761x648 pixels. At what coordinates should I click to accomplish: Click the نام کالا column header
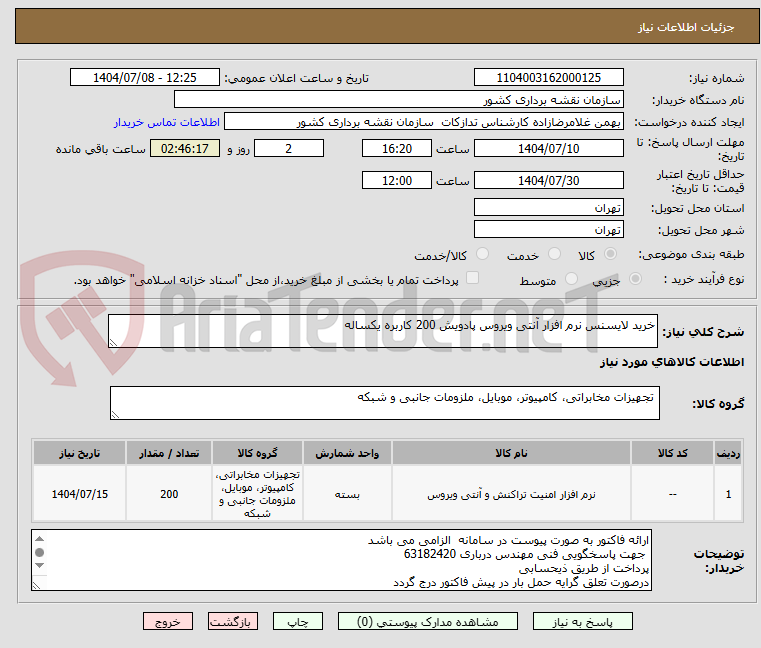pos(511,453)
